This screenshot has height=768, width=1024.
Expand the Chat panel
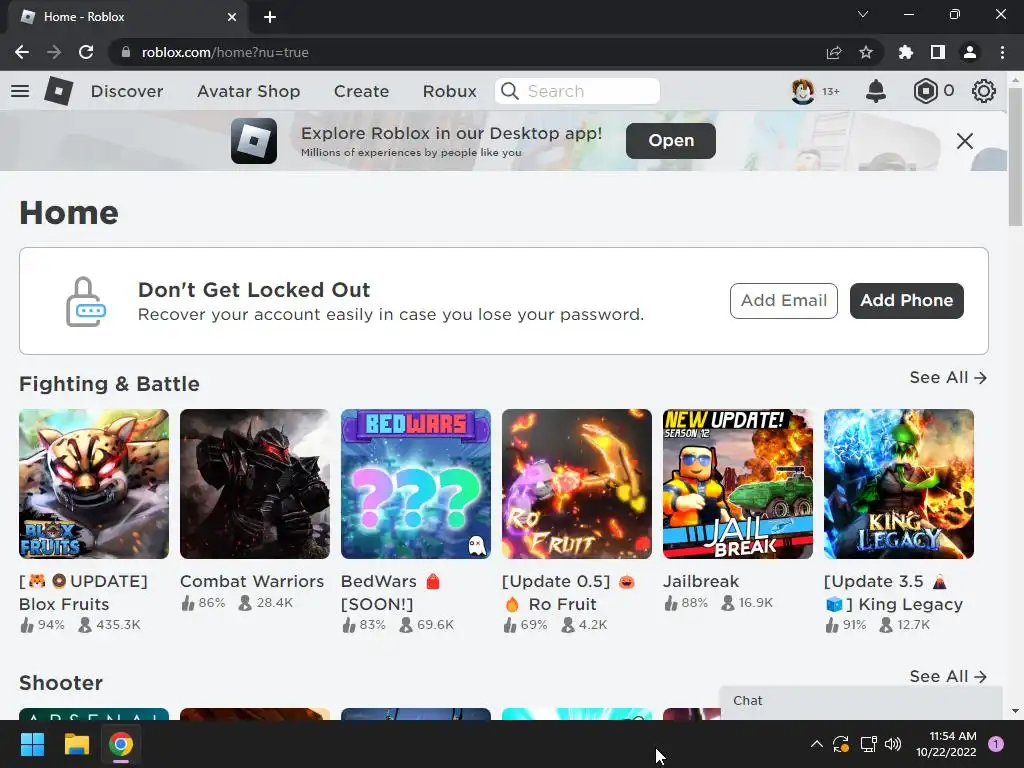[861, 702]
